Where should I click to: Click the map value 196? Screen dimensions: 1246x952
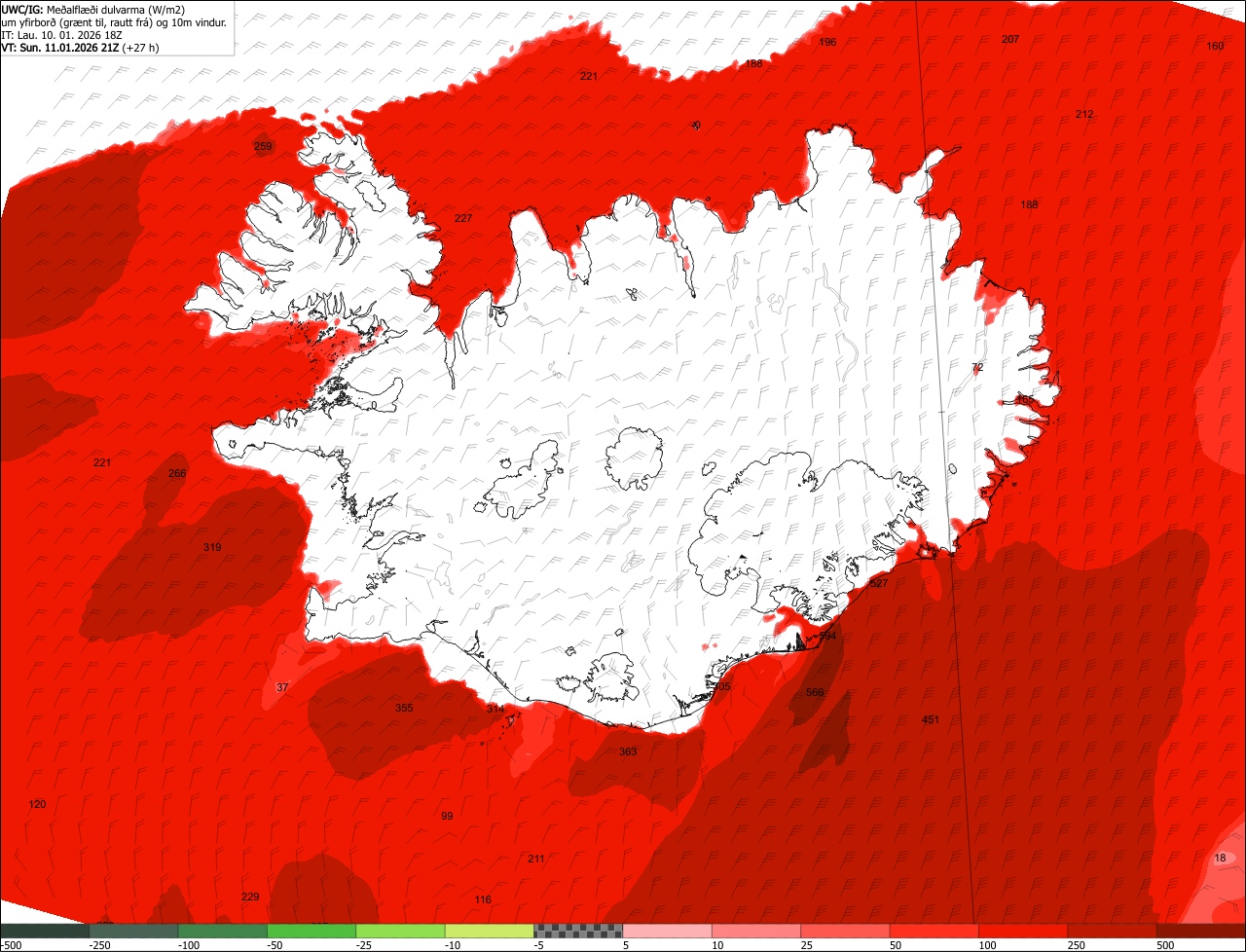pos(827,42)
